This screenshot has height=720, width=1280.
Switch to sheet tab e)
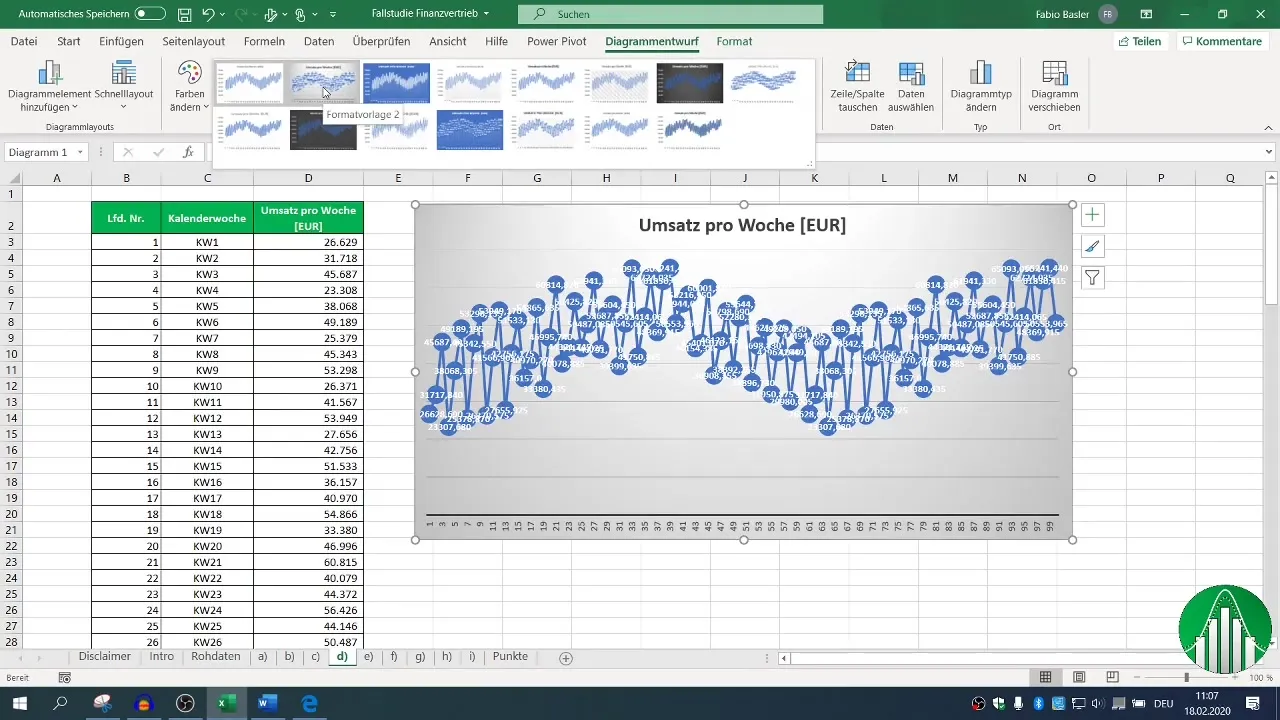pos(368,657)
